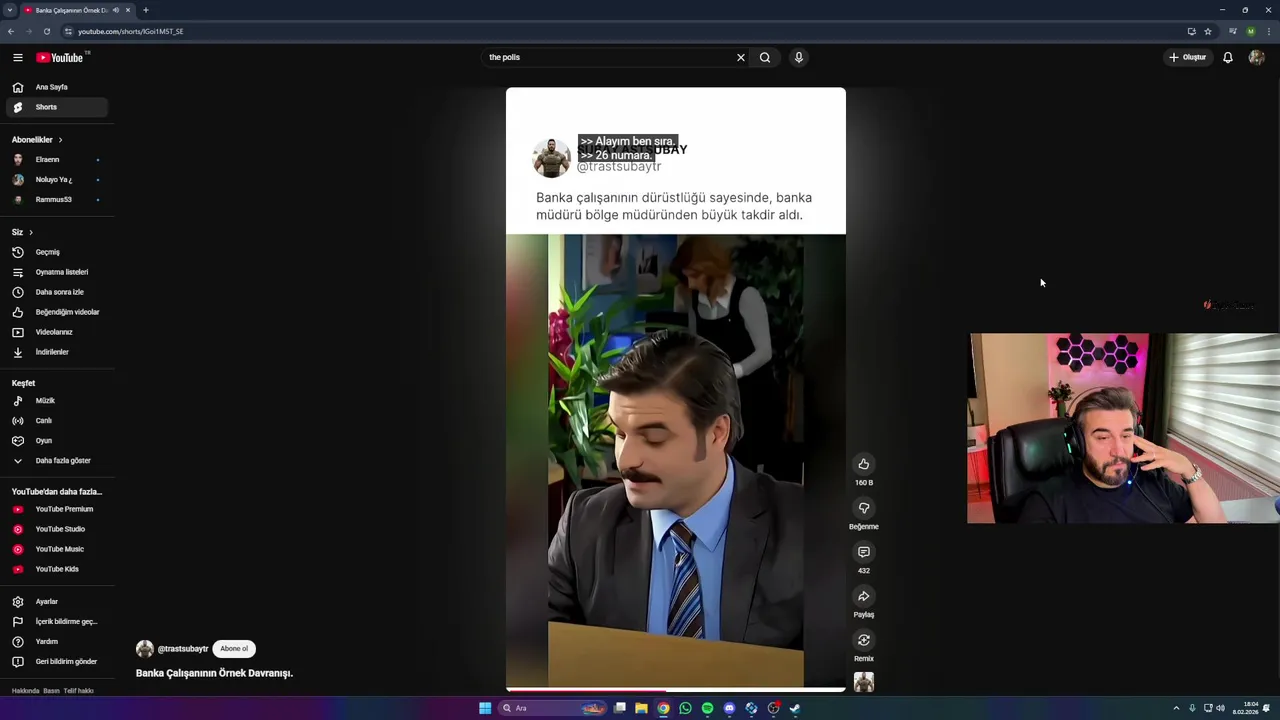
Task: Explore Canlı live category
Action: pyautogui.click(x=56, y=421)
